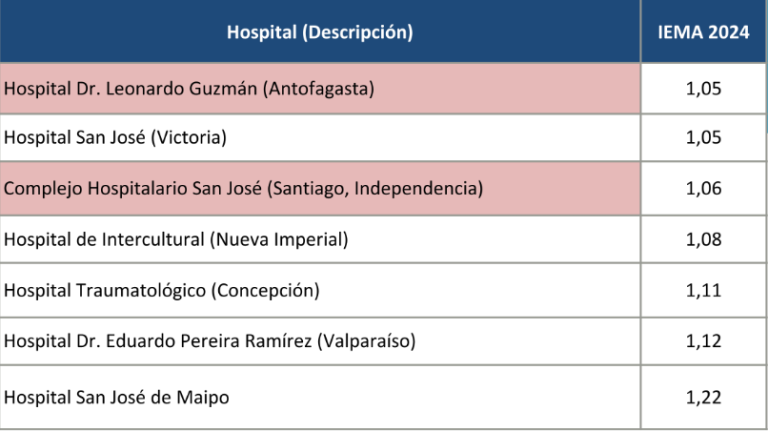
Task: Click Hospital Traumatológico (Concepción) cell
Action: [320, 290]
